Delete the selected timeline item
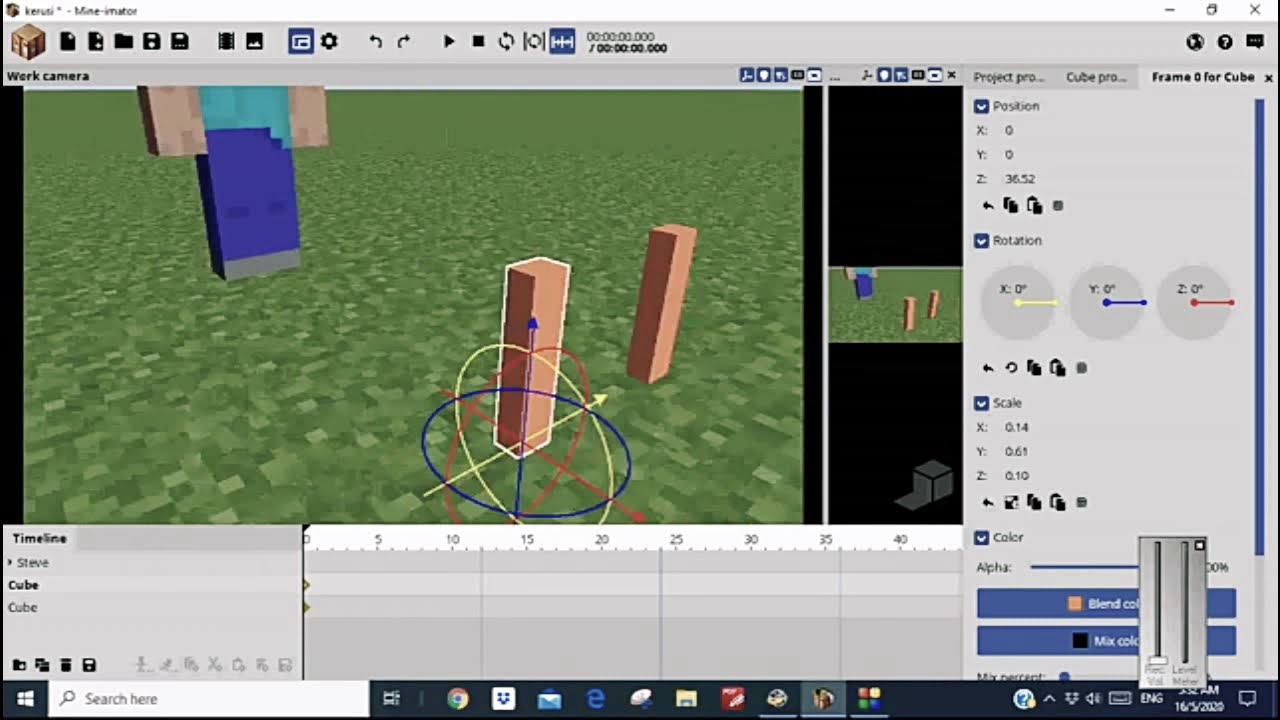1280x720 pixels. [66, 665]
